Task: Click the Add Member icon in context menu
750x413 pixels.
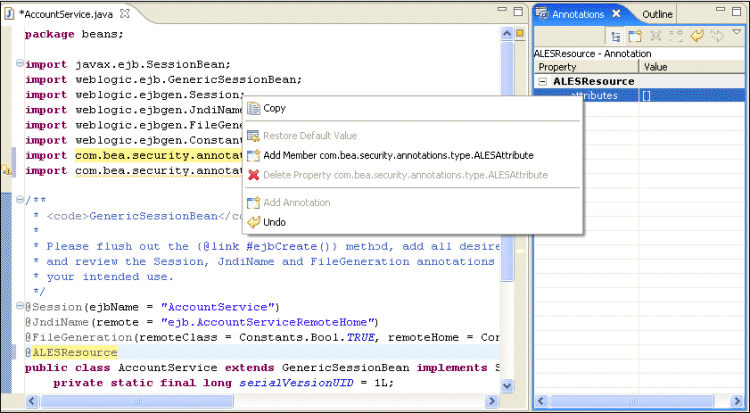Action: (254, 156)
